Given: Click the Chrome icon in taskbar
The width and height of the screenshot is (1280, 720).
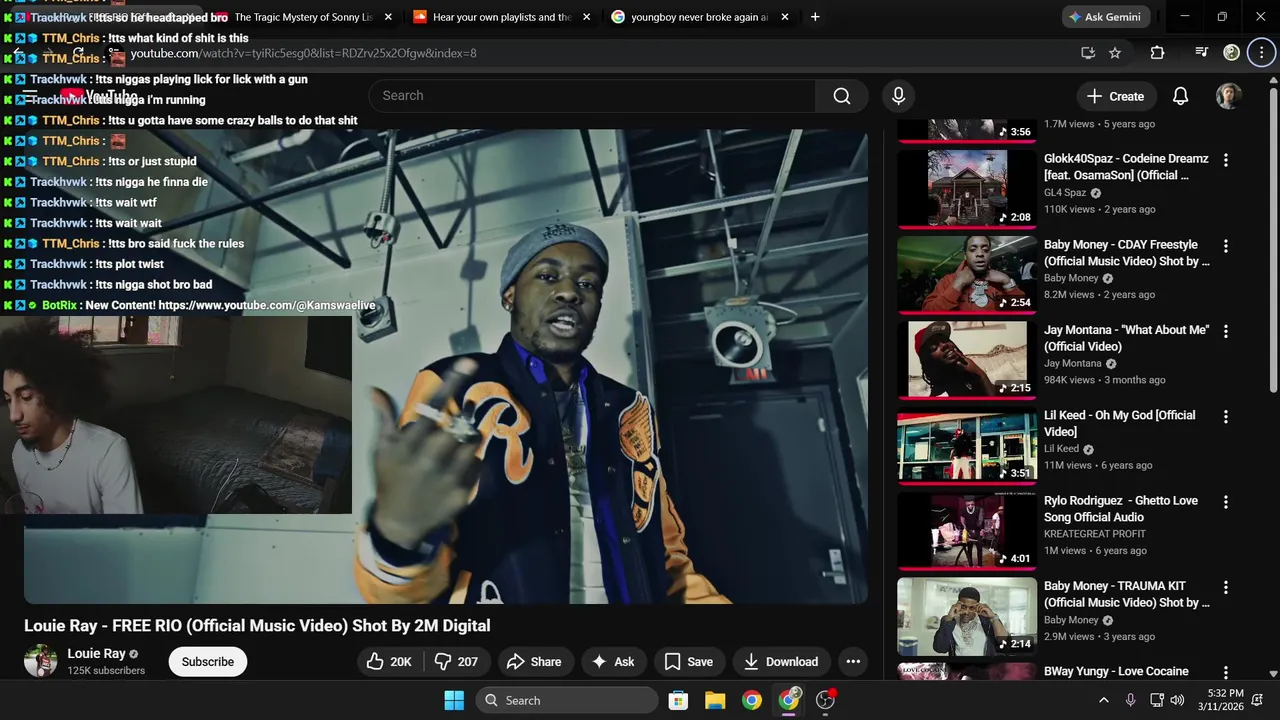Looking at the screenshot, I should [752, 700].
